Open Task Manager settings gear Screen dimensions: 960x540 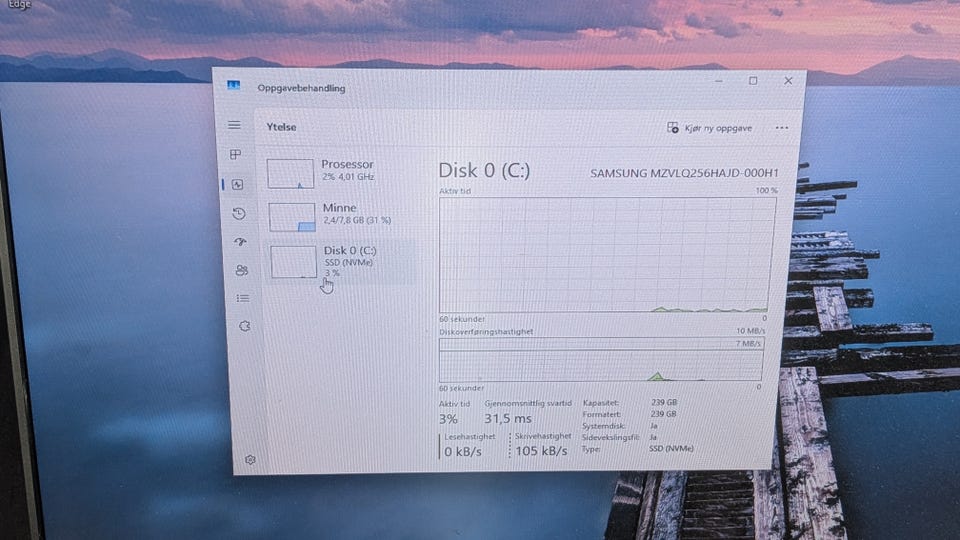point(250,459)
